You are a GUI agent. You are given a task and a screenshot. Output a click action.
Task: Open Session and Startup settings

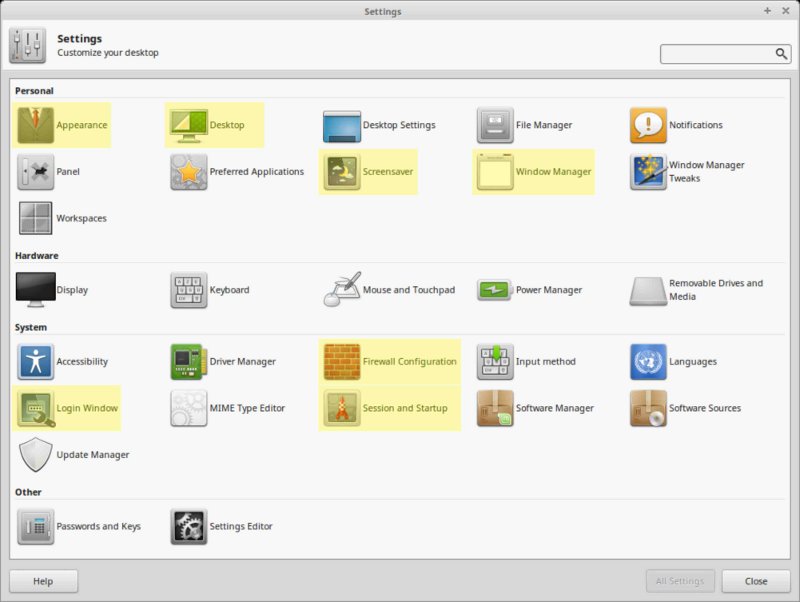(x=342, y=408)
